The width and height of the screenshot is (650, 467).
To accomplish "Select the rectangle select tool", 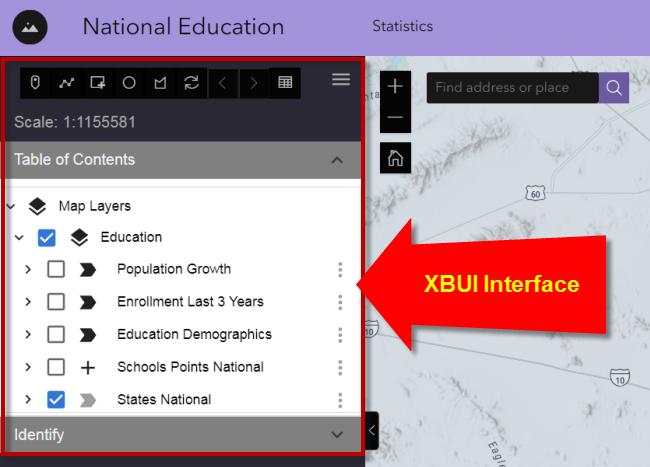I will pyautogui.click(x=98, y=83).
